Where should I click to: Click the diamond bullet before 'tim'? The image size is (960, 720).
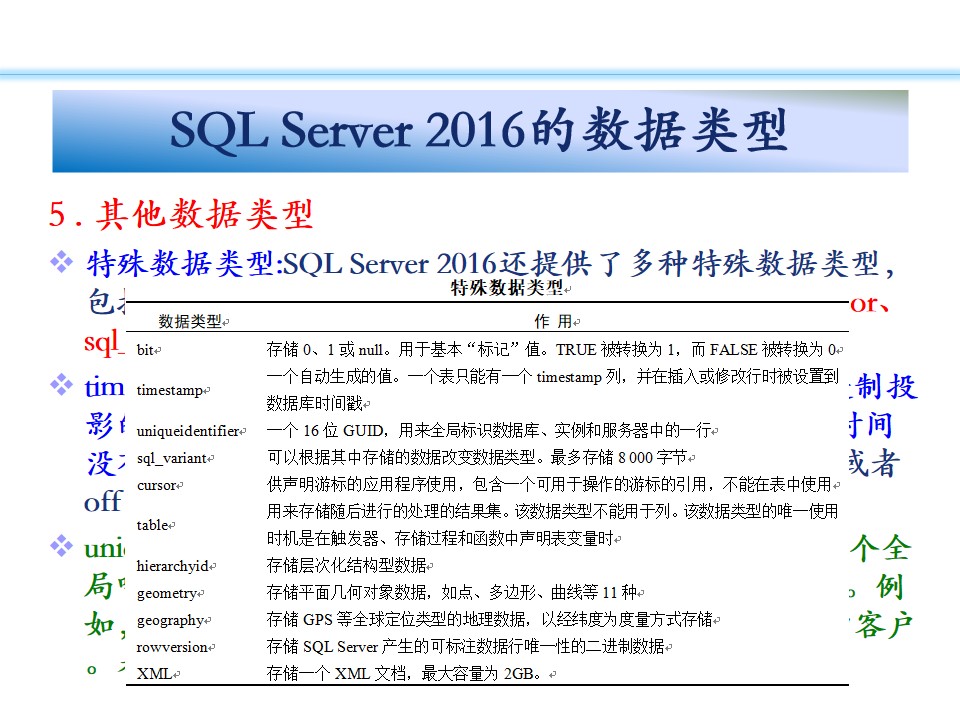61,385
